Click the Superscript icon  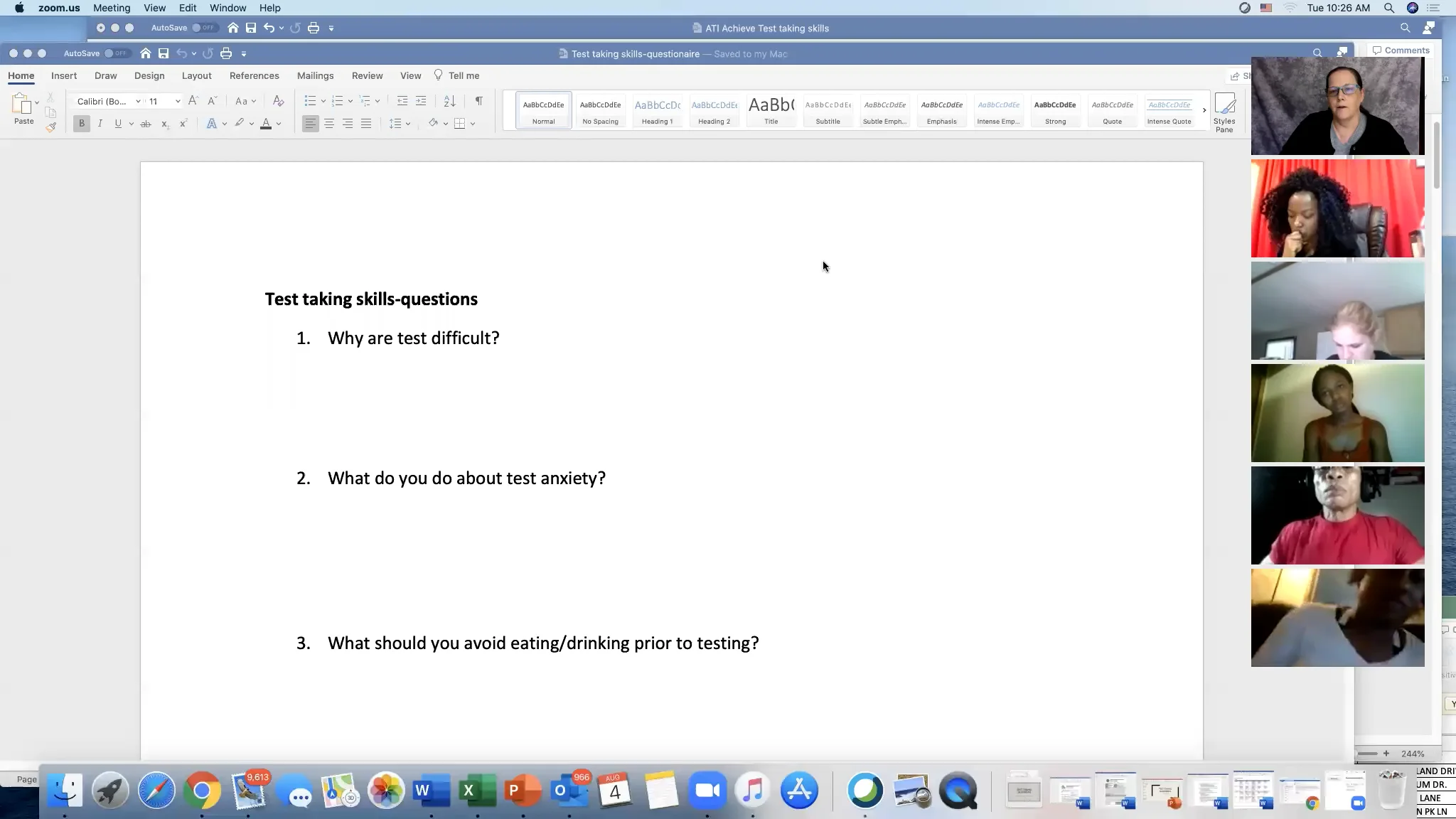183,124
